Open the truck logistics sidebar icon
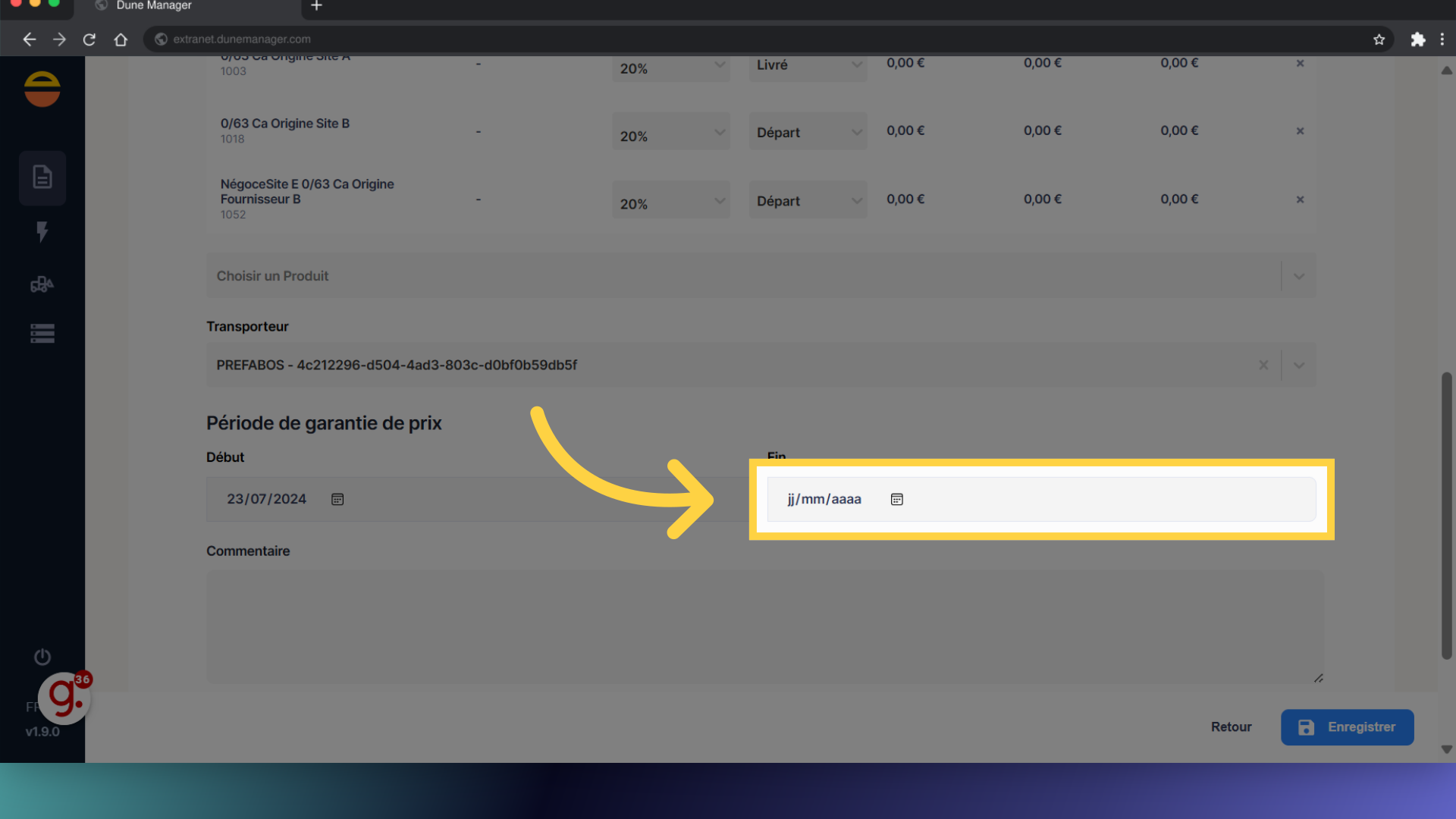 click(42, 284)
